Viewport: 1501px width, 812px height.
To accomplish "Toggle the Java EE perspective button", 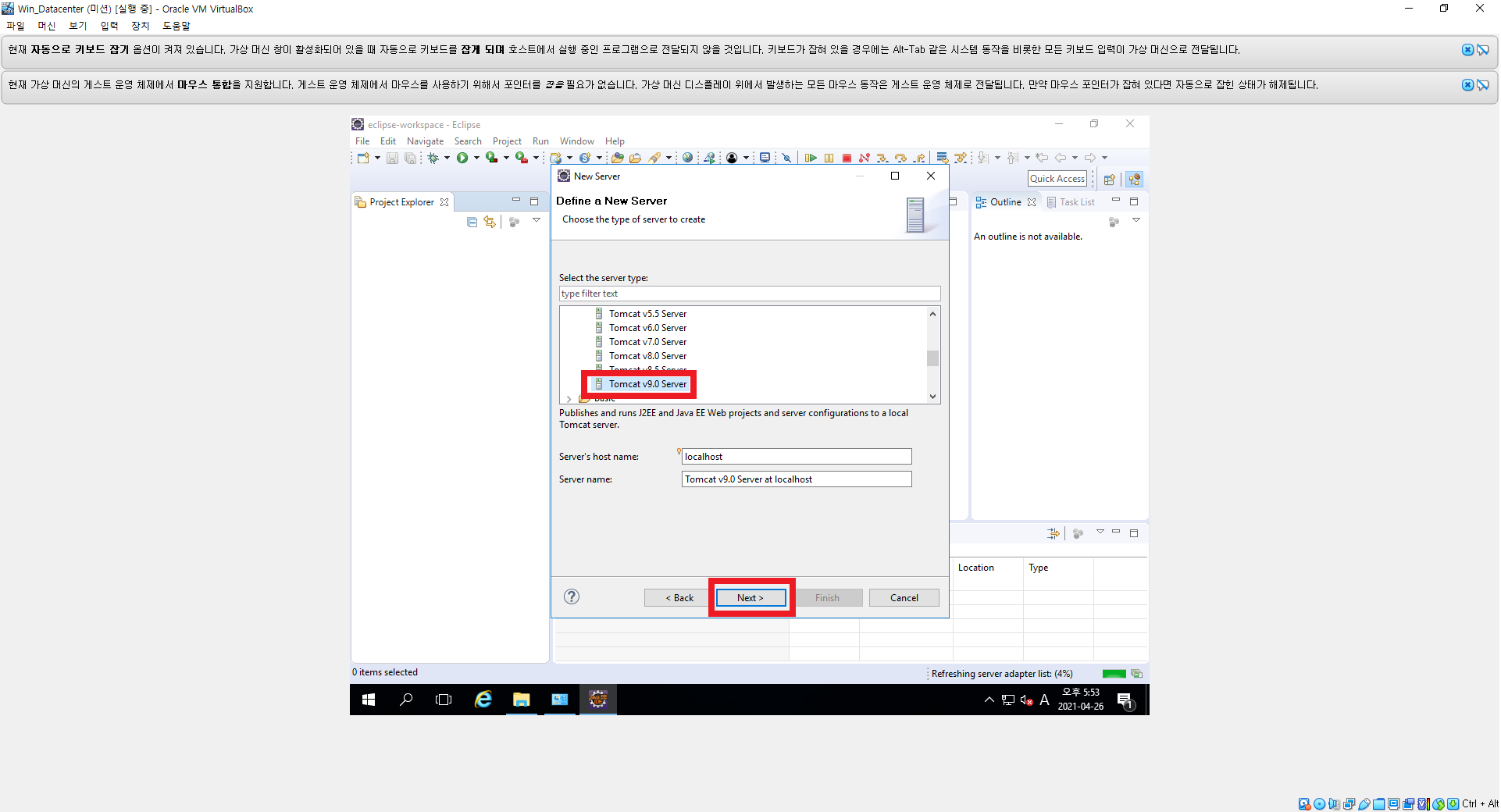I will (x=1135, y=180).
